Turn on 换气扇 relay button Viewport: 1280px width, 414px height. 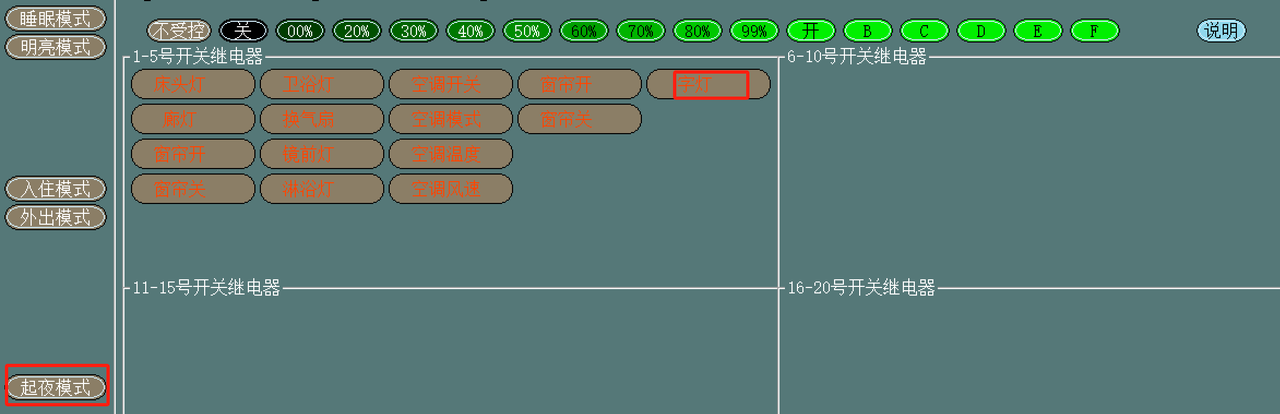click(322, 119)
